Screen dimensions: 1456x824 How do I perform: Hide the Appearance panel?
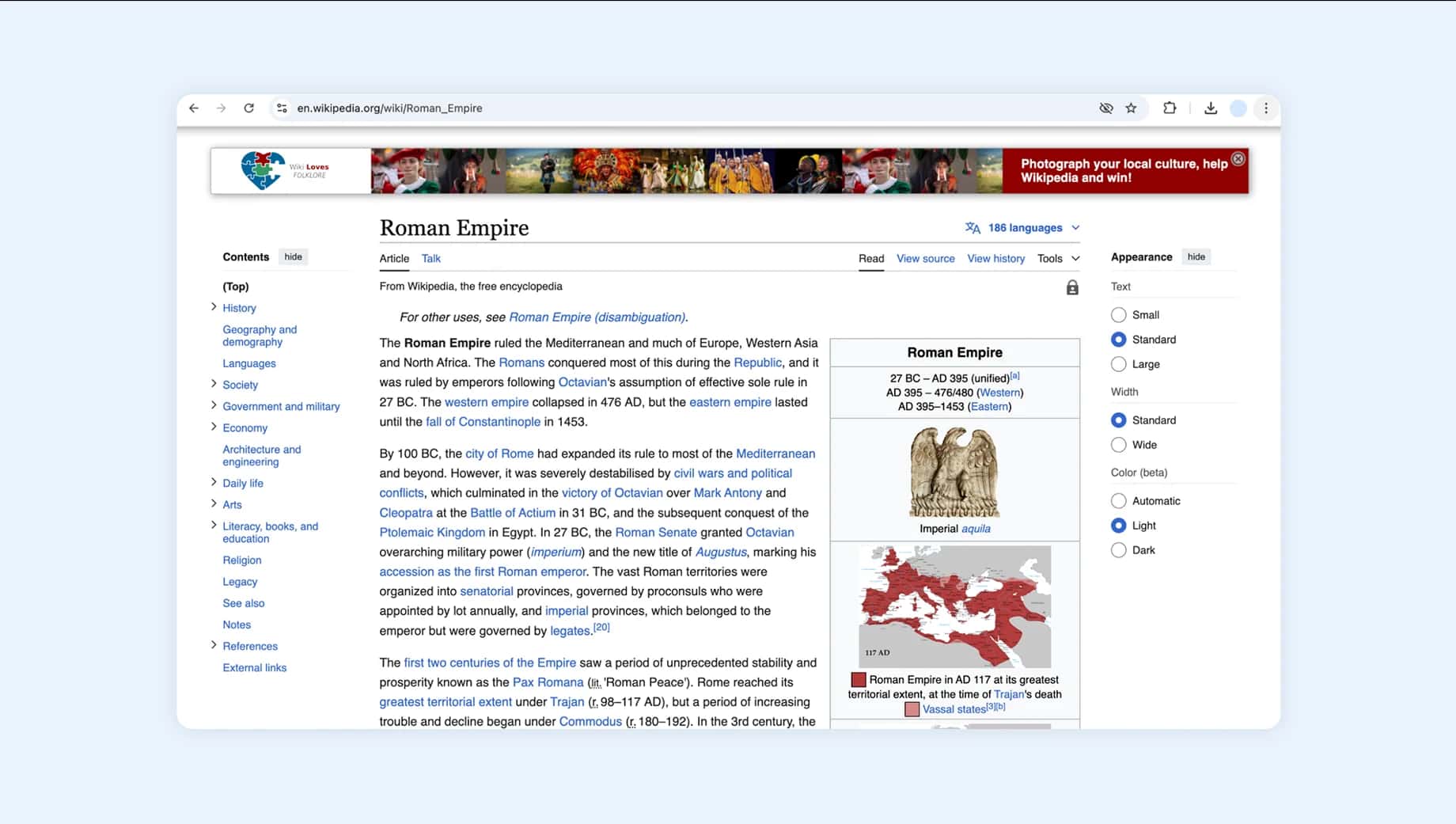click(1196, 256)
